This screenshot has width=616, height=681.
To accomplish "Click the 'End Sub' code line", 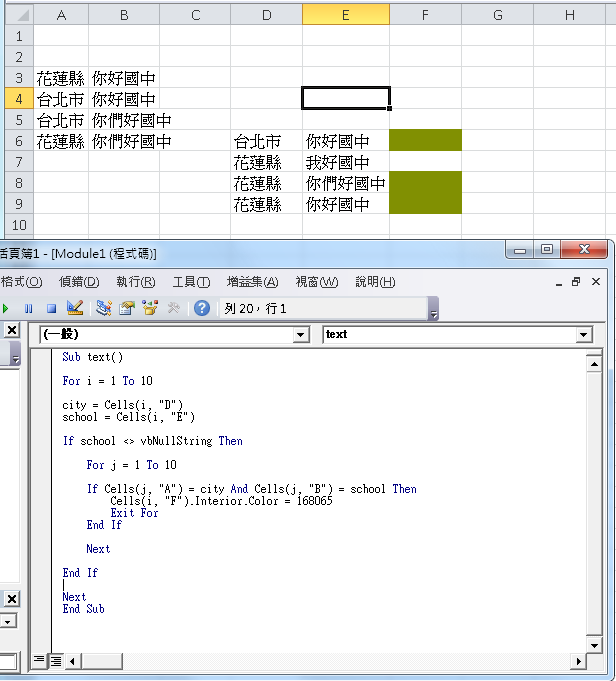I will coord(83,609).
